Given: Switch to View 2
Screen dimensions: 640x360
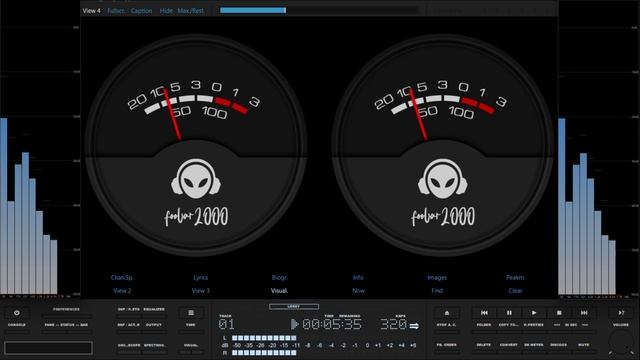Looking at the screenshot, I should point(122,291).
